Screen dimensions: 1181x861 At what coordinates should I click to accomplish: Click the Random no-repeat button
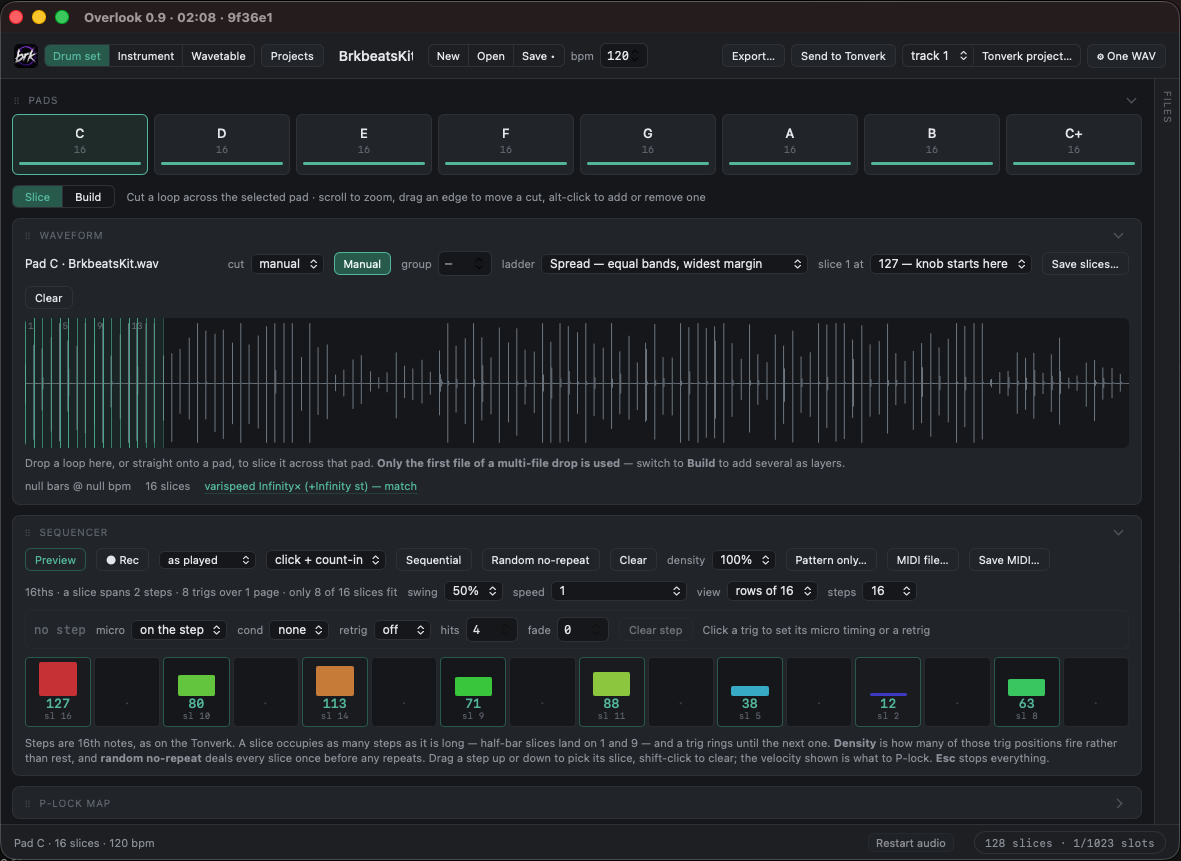click(540, 560)
